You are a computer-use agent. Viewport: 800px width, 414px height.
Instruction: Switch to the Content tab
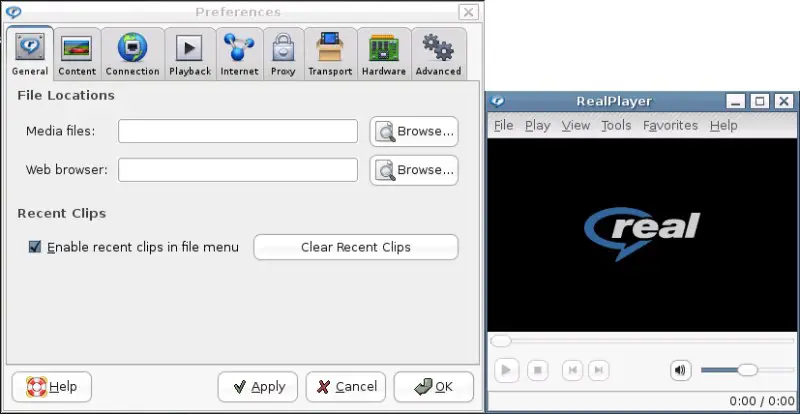coord(77,54)
